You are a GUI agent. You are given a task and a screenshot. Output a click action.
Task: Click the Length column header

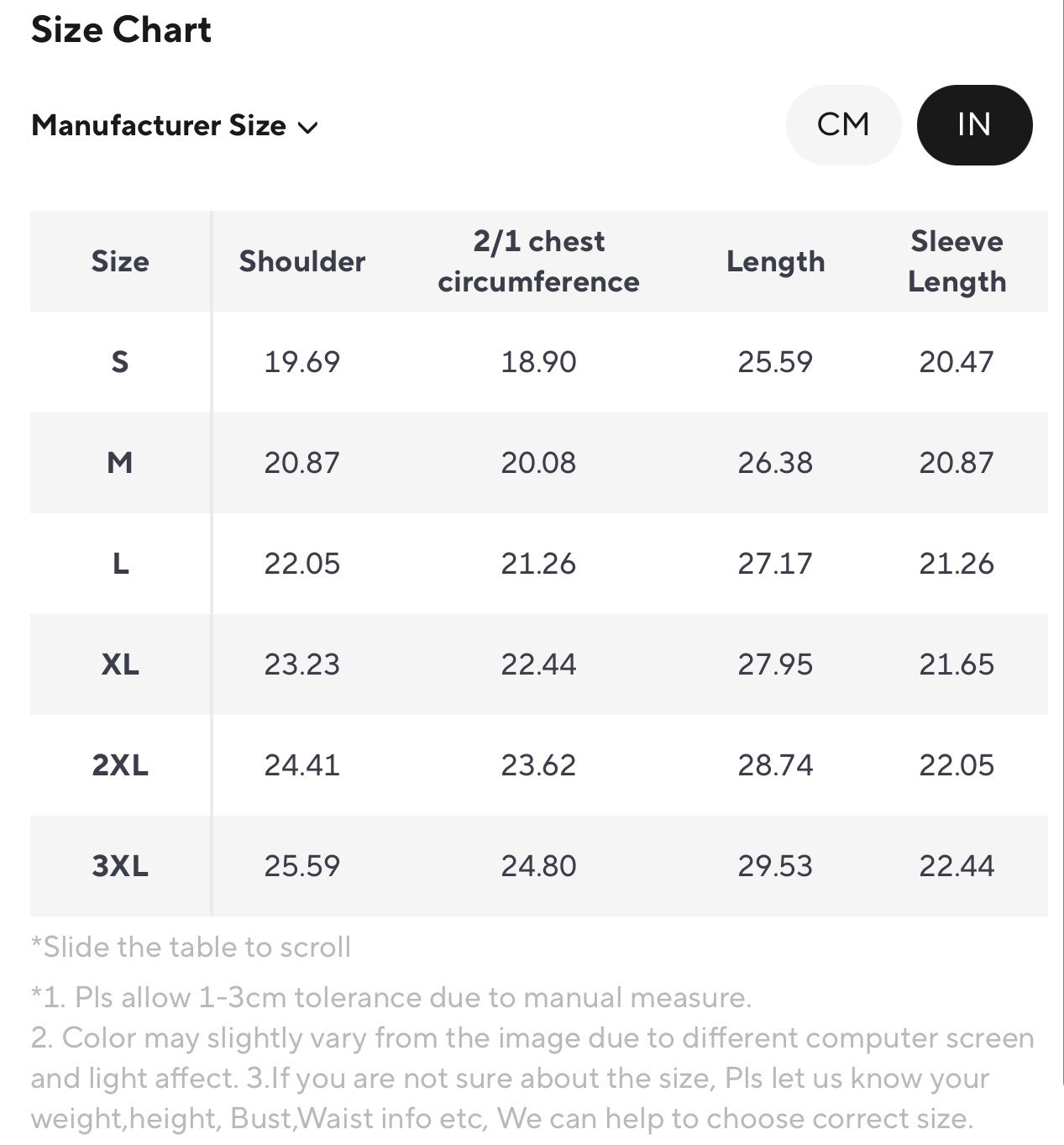tap(775, 261)
